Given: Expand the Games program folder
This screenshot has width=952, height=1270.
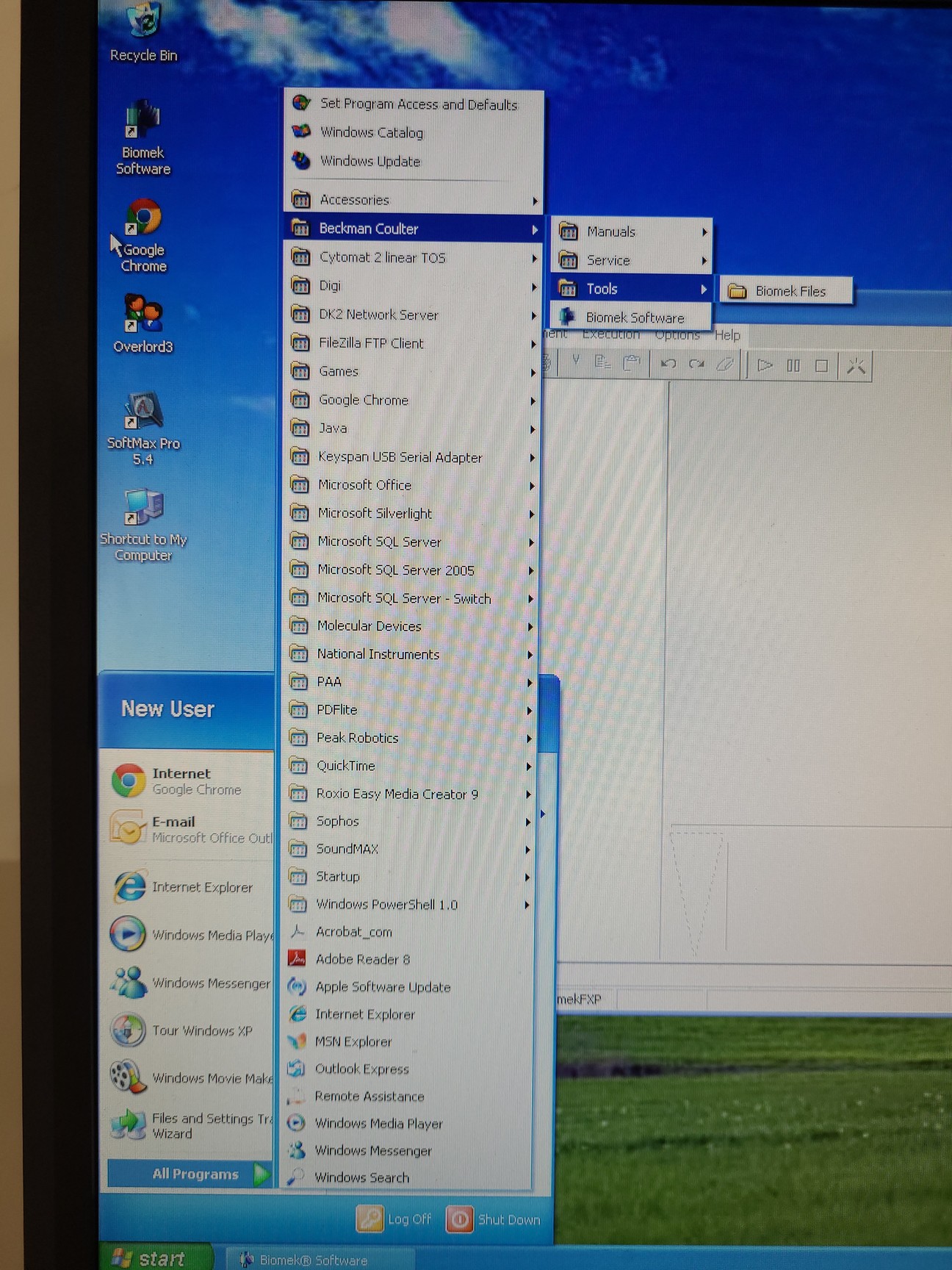Looking at the screenshot, I should (413, 372).
